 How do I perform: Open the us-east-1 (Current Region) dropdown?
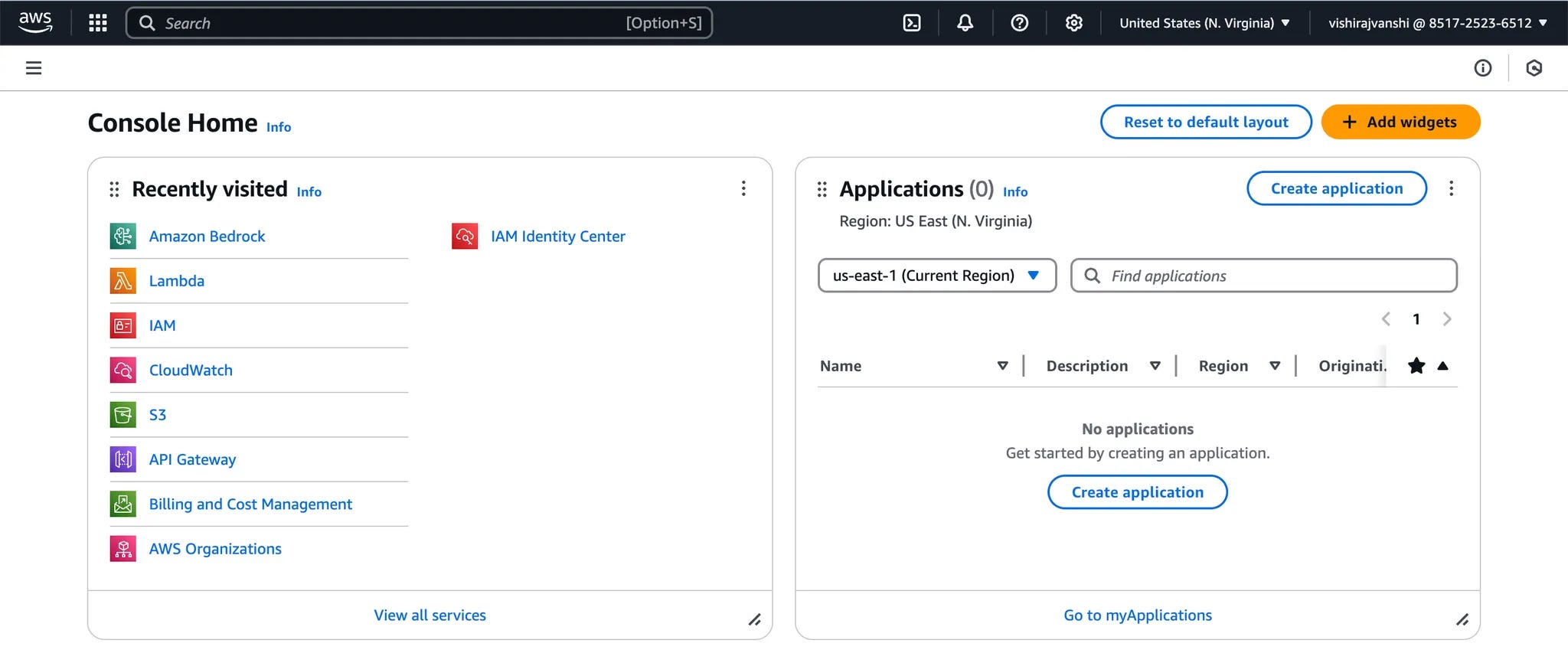pyautogui.click(x=937, y=276)
